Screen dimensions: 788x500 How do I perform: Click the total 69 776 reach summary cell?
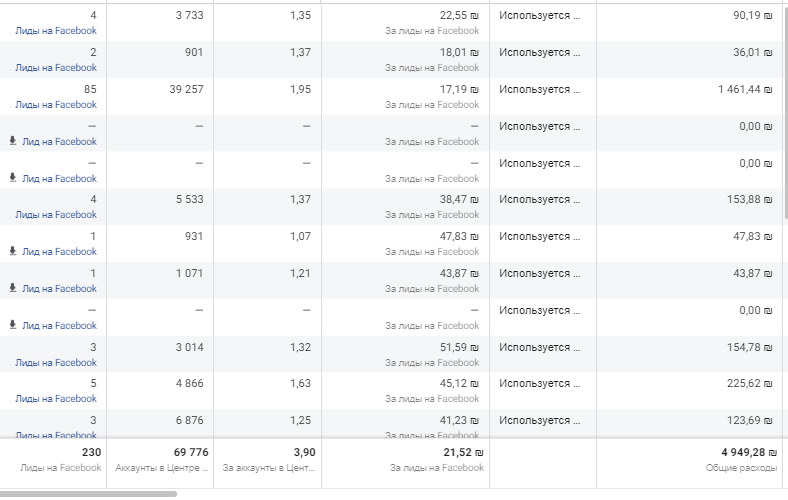coord(190,453)
